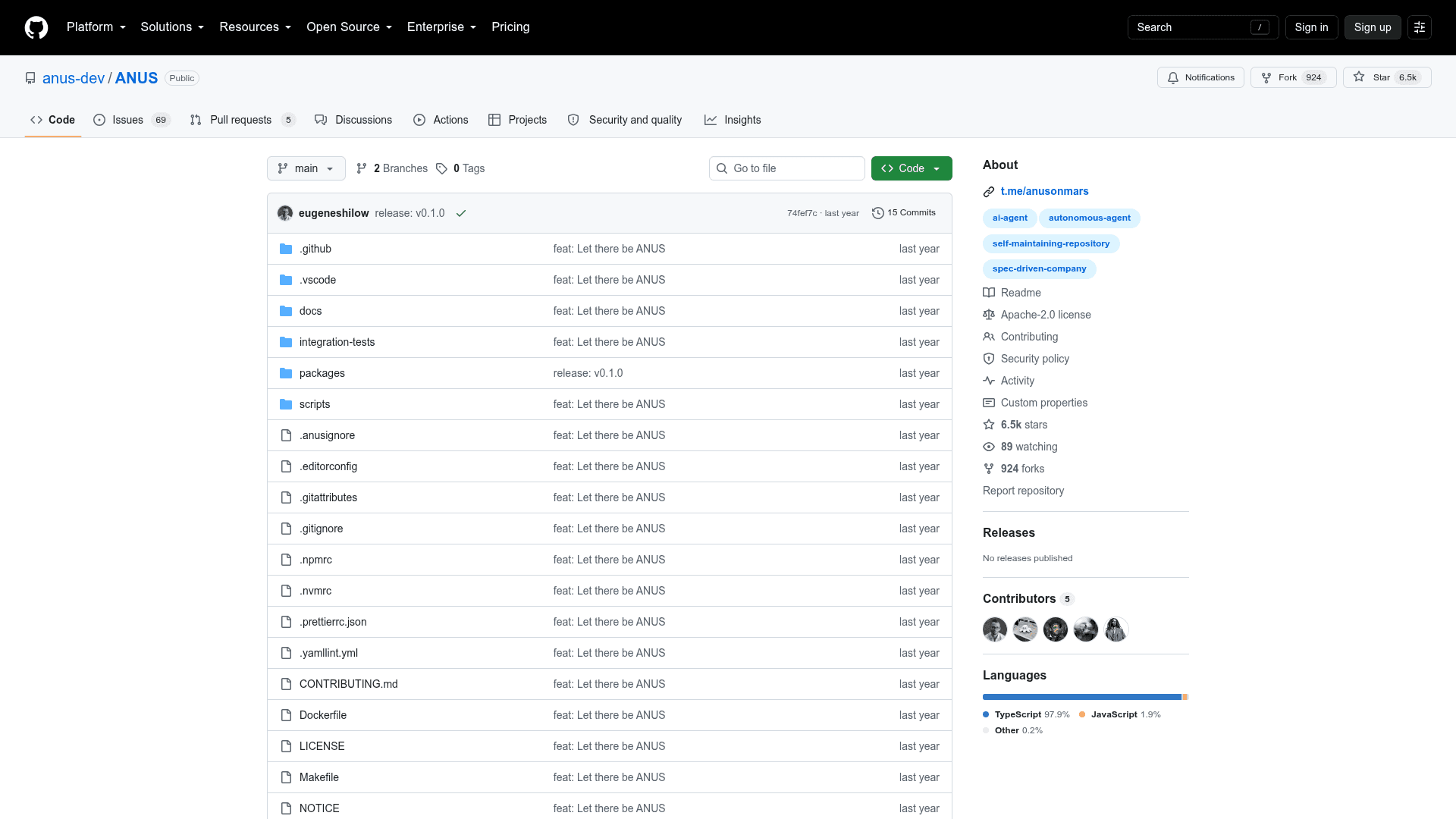View the 15 Commits history
The width and height of the screenshot is (1456, 819).
[x=904, y=213]
